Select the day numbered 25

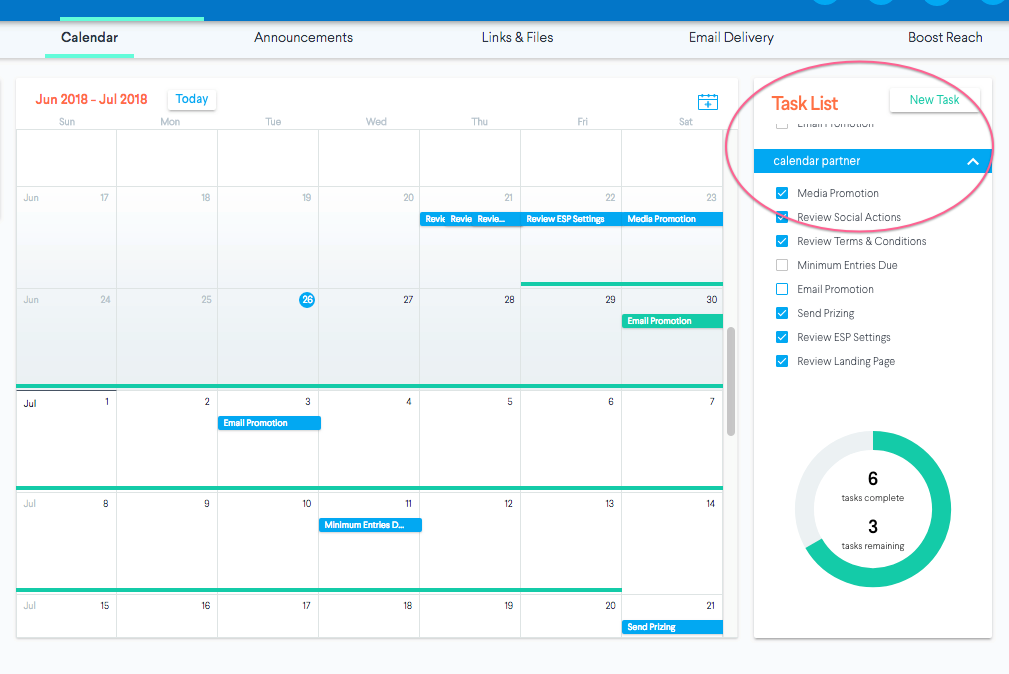pos(206,299)
